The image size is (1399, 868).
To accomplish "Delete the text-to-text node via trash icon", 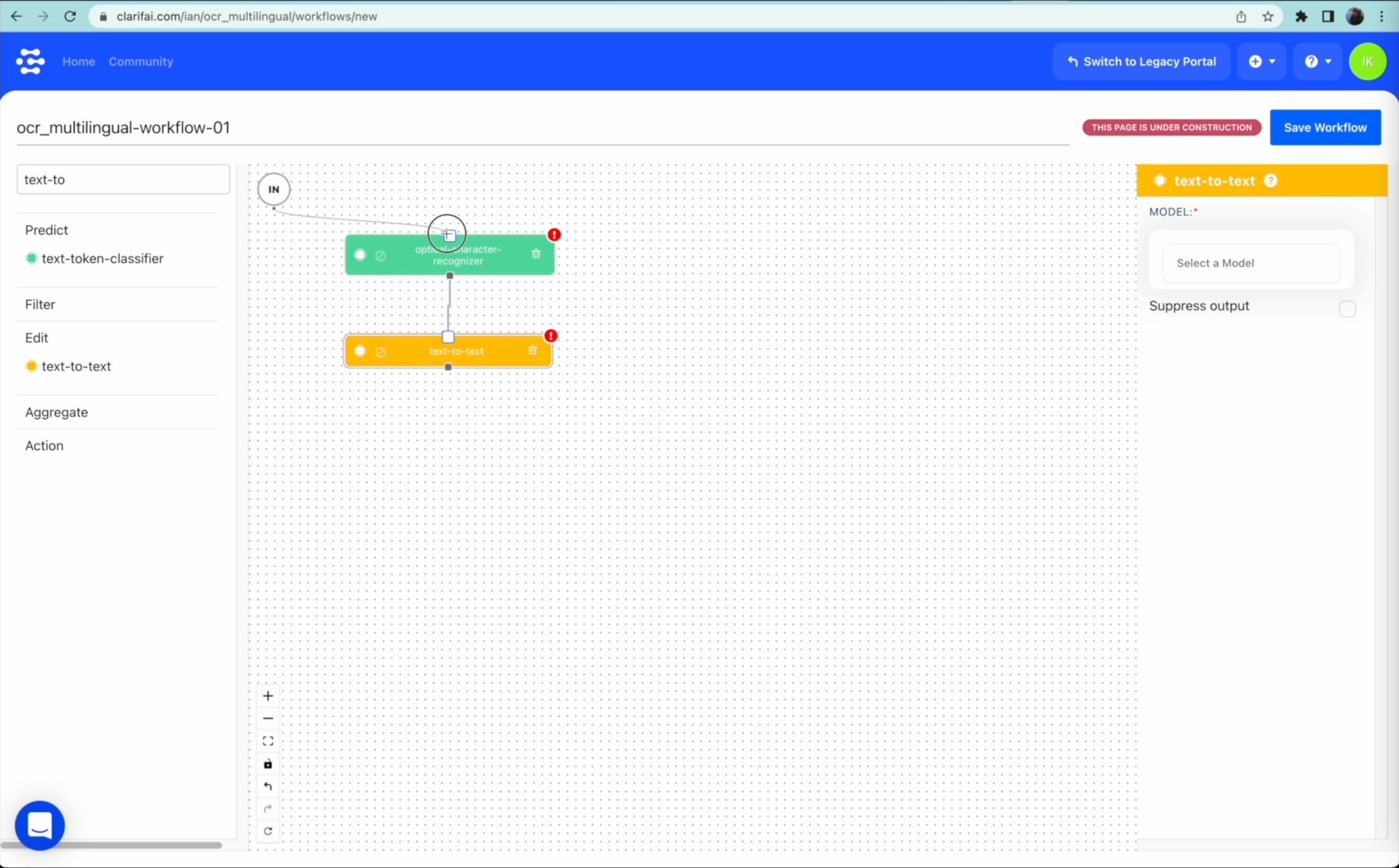I will (533, 350).
